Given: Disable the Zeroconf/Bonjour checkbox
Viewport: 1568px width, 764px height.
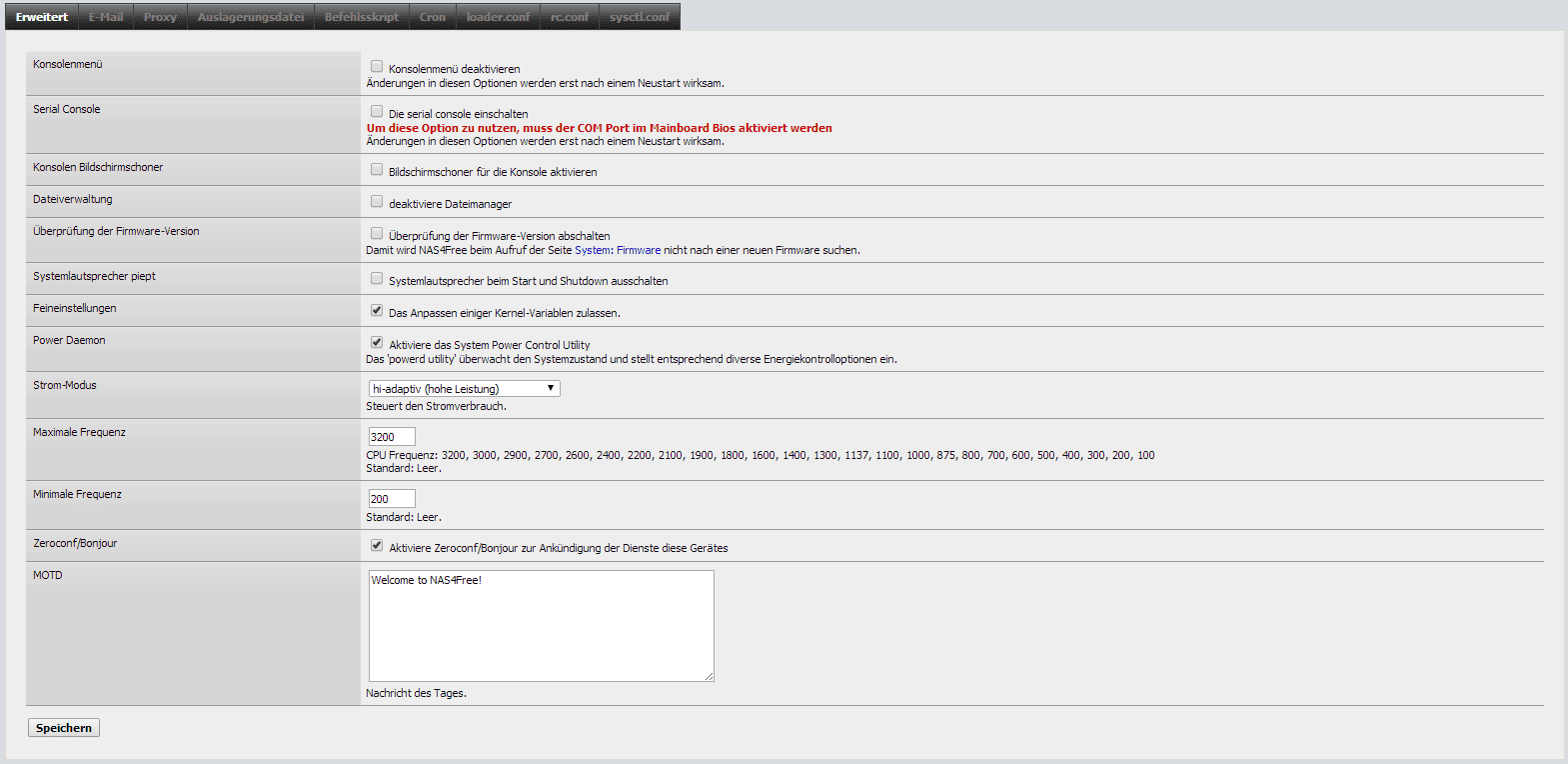Looking at the screenshot, I should click(377, 546).
